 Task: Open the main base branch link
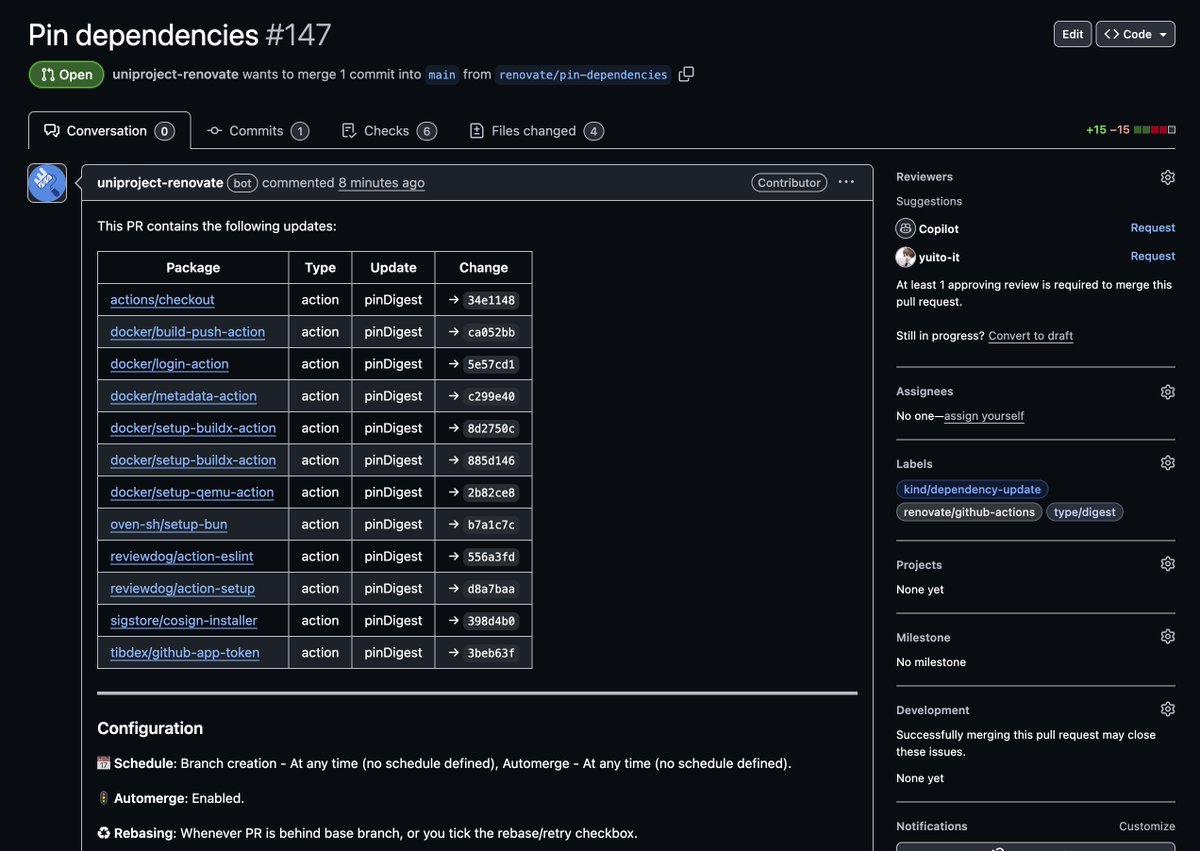(442, 74)
